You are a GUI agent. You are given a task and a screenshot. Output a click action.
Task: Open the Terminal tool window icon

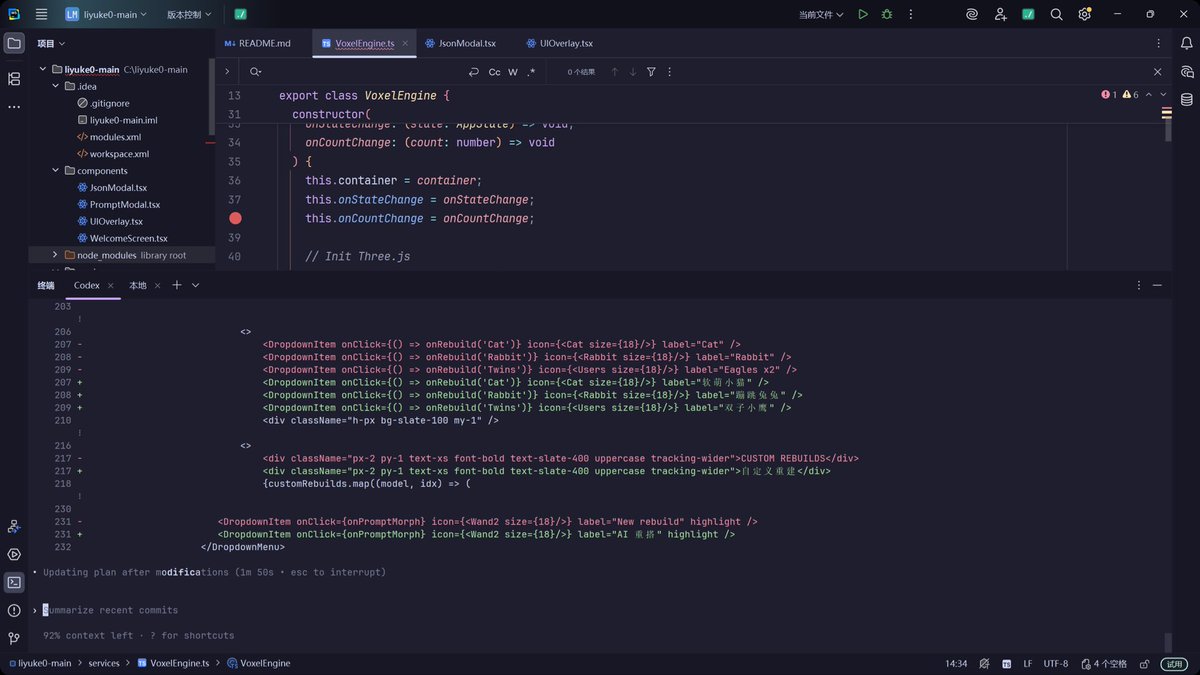click(14, 582)
